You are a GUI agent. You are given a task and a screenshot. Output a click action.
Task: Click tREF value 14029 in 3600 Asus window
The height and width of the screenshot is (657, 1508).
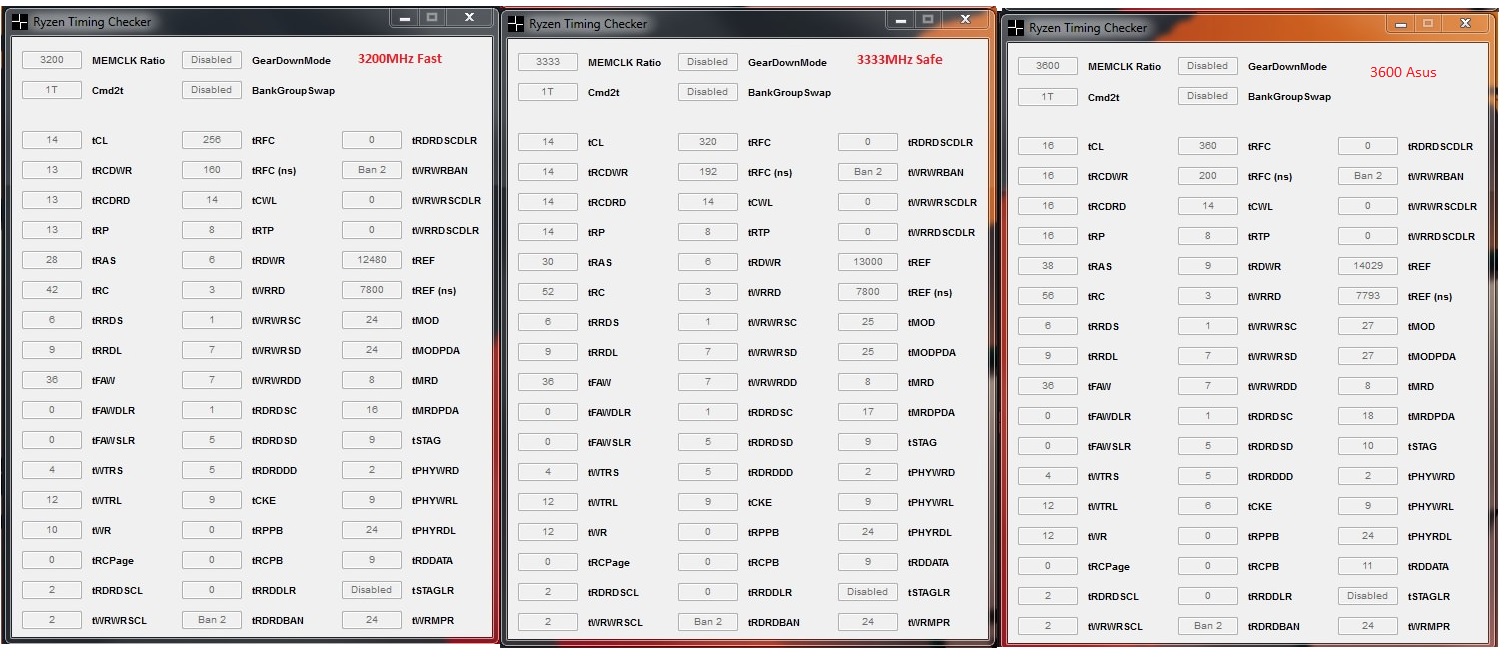coord(1368,266)
